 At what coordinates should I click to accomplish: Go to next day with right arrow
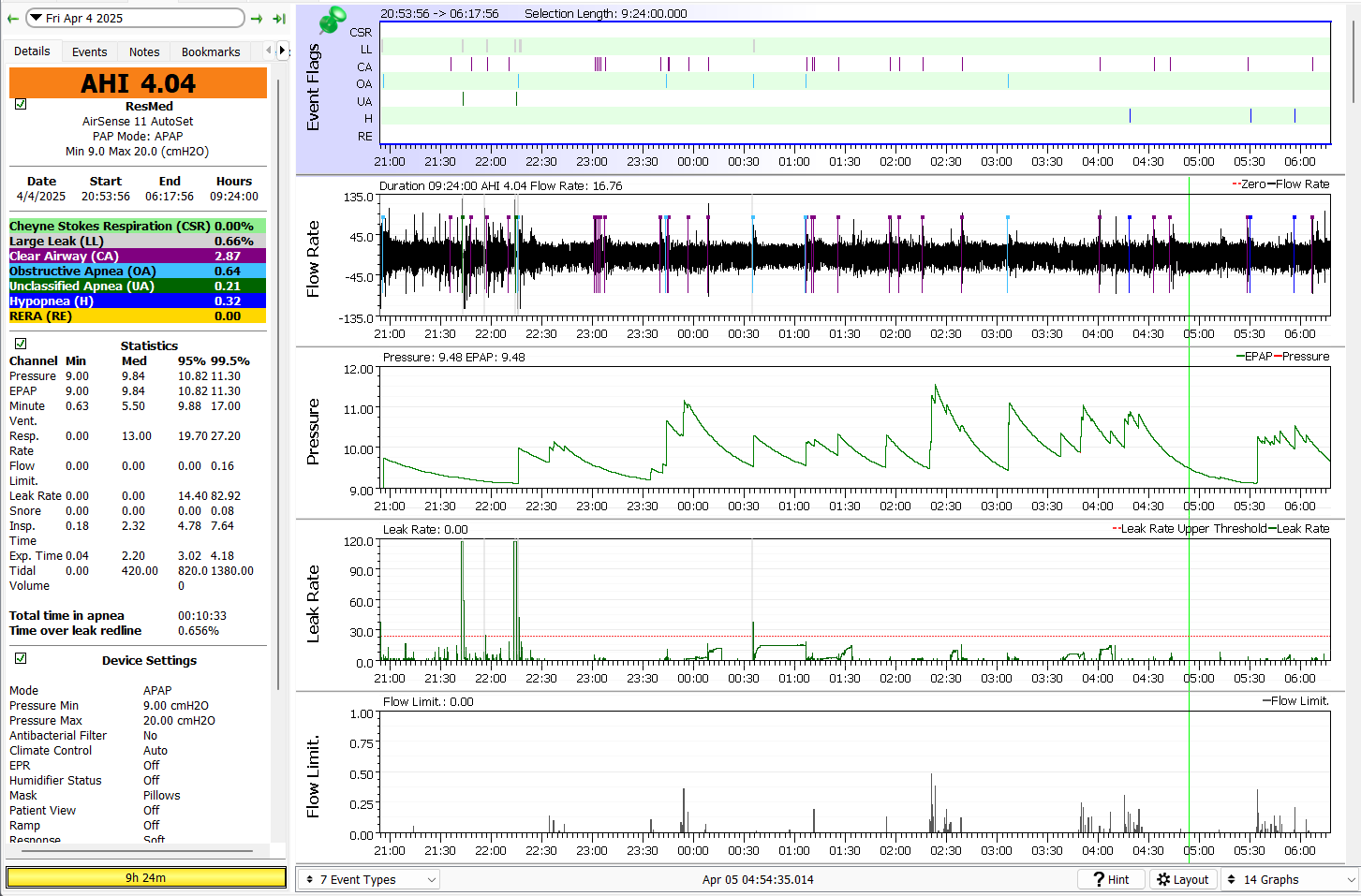point(258,19)
